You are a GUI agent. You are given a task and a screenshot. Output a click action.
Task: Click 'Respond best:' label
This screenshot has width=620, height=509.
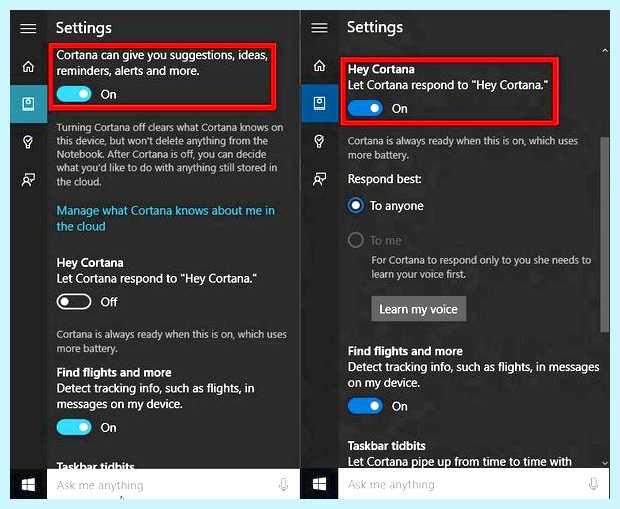pyautogui.click(x=385, y=179)
